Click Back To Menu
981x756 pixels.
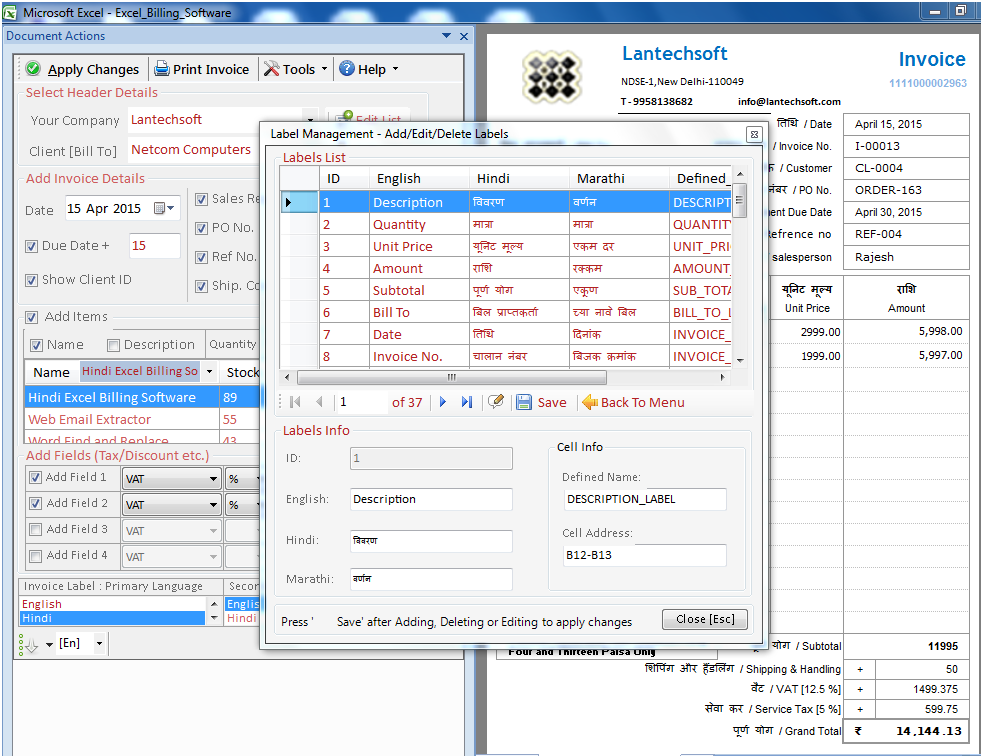633,402
